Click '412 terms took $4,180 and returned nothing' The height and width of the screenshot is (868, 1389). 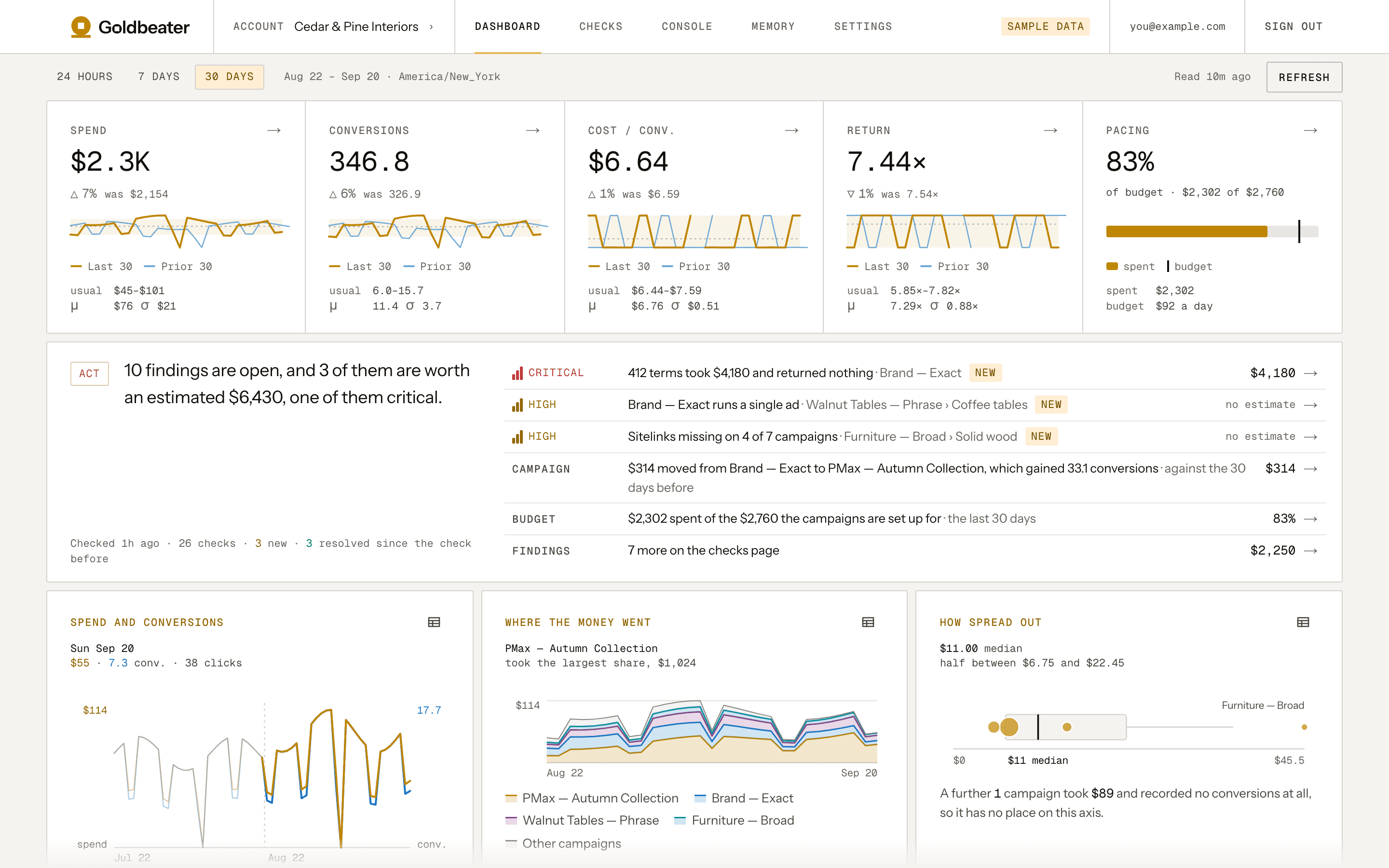[750, 373]
